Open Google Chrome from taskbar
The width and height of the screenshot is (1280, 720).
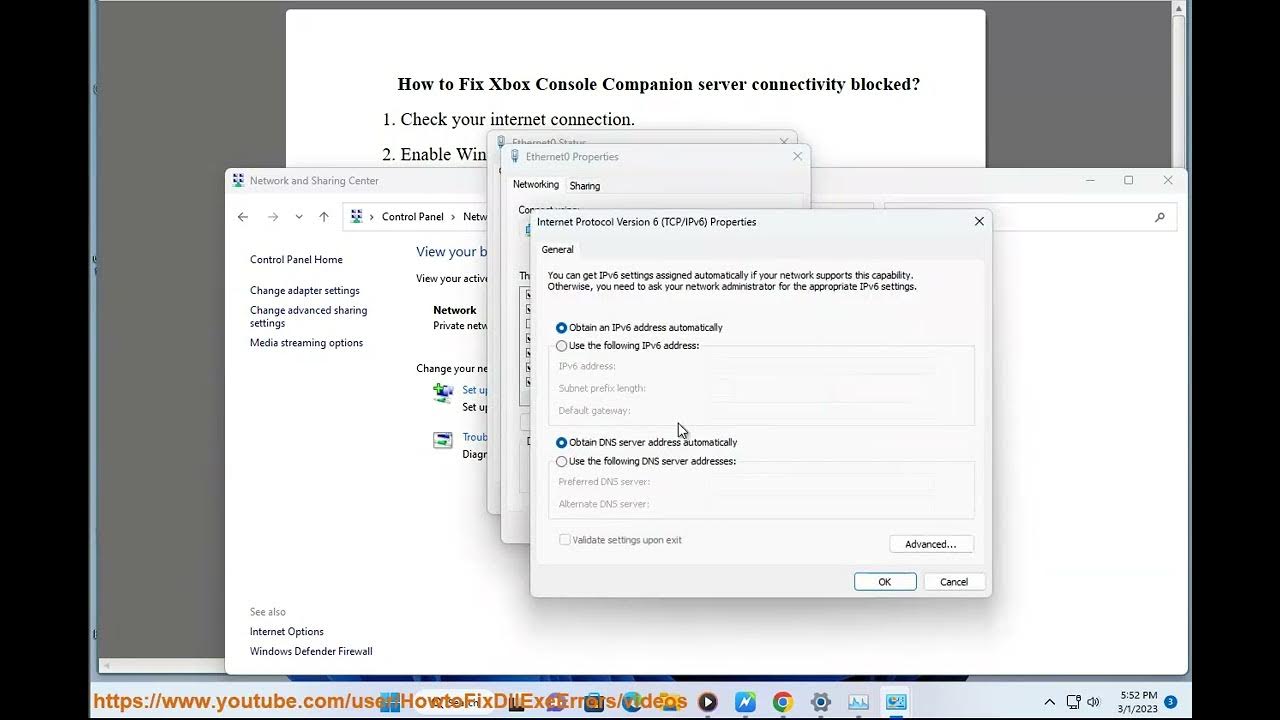[x=783, y=702]
